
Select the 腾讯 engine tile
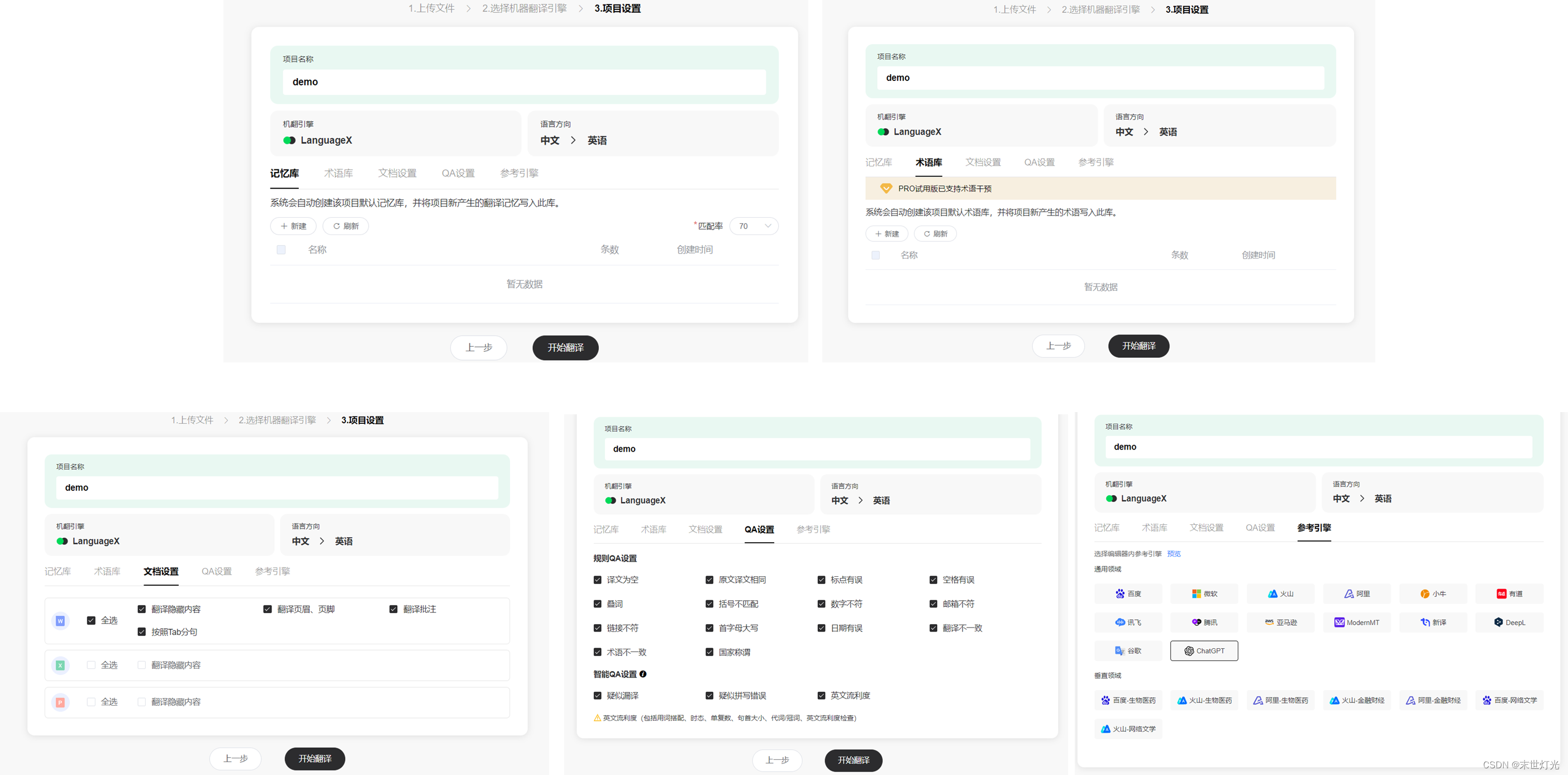[x=1203, y=621]
